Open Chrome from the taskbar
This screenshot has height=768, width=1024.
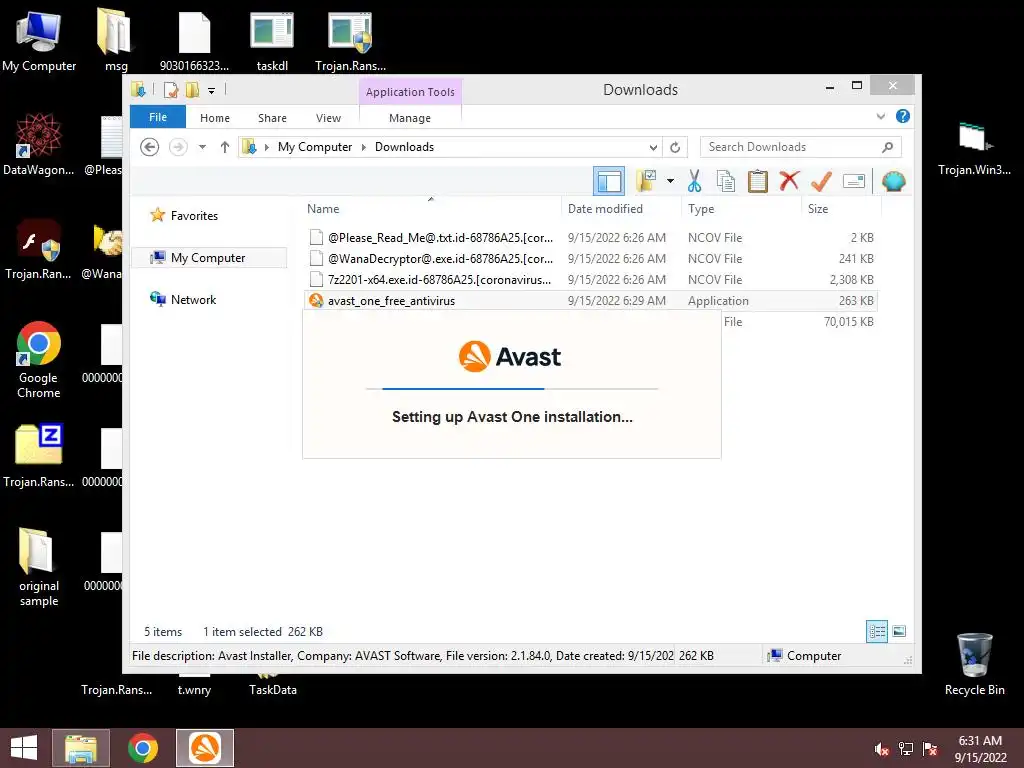[x=143, y=748]
